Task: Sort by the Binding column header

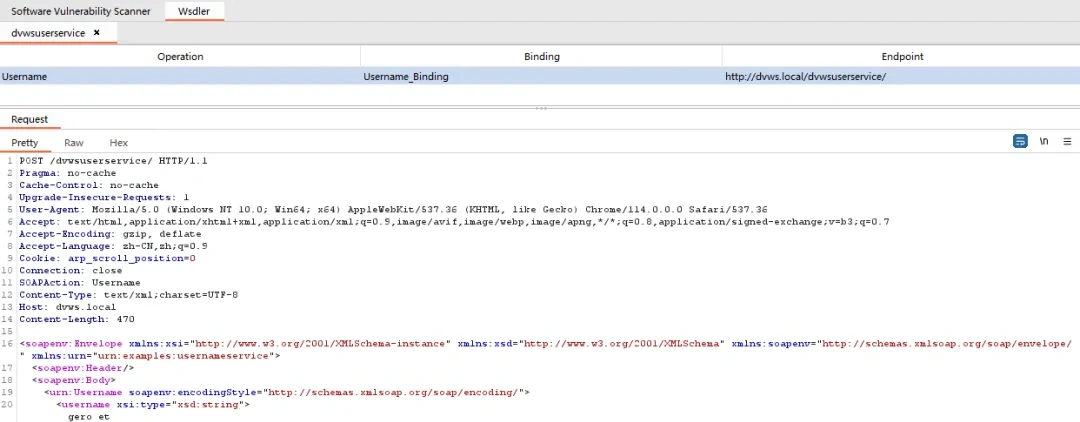Action: pyautogui.click(x=541, y=56)
